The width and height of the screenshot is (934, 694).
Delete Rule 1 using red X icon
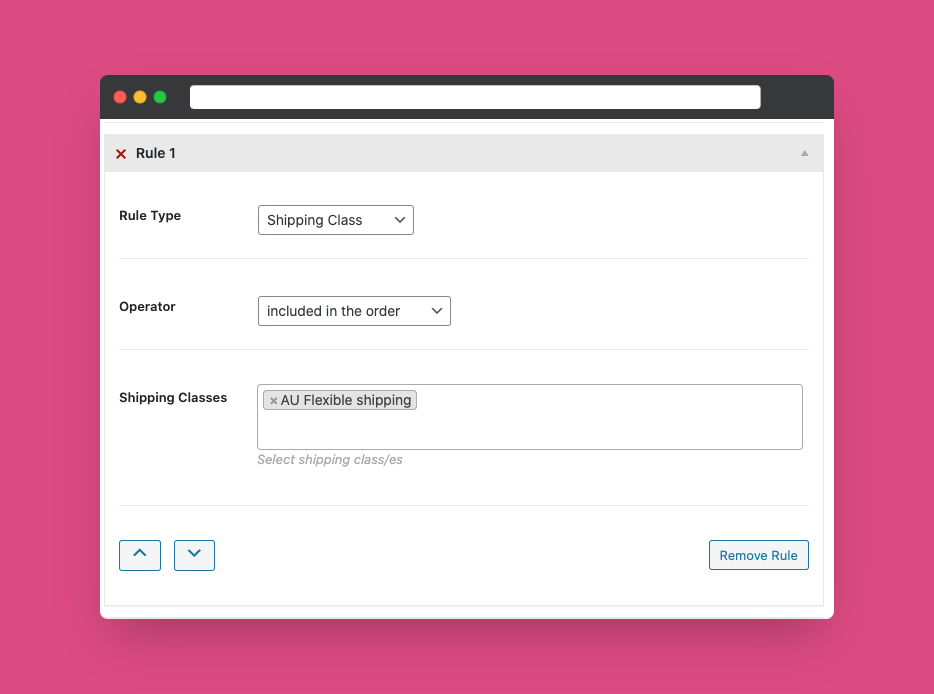[x=121, y=154]
